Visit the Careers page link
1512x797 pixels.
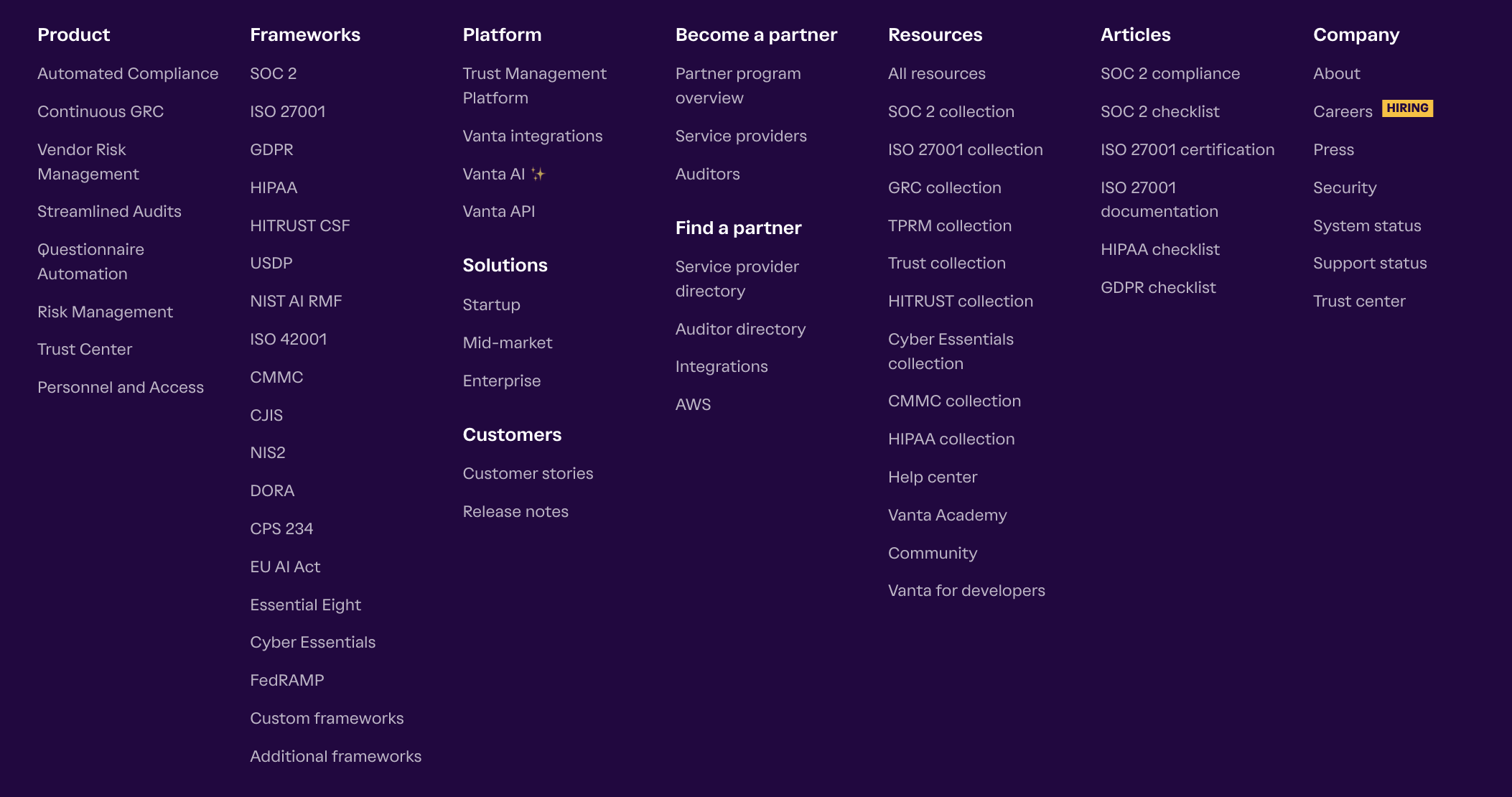(x=1342, y=112)
